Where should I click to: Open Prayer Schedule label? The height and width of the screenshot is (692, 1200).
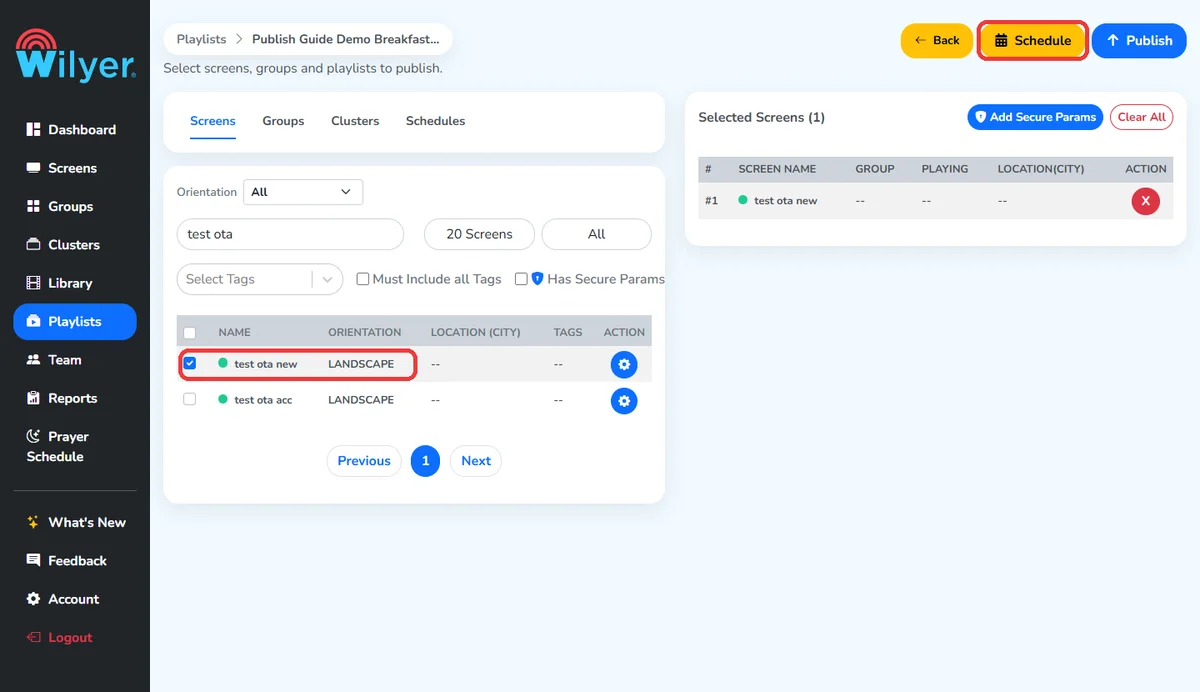[x=58, y=447]
